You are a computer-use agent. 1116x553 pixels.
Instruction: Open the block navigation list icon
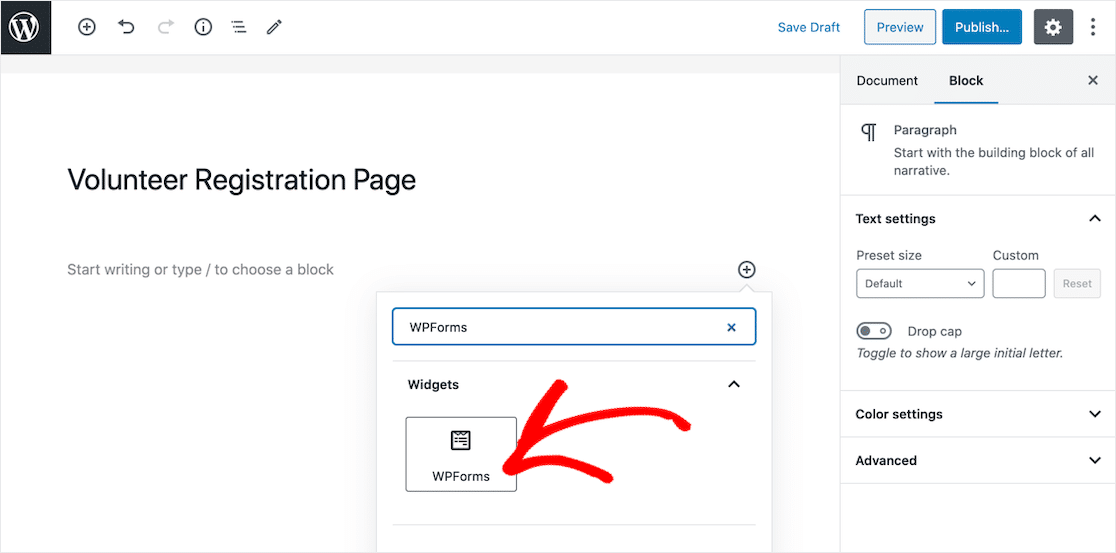(x=239, y=28)
